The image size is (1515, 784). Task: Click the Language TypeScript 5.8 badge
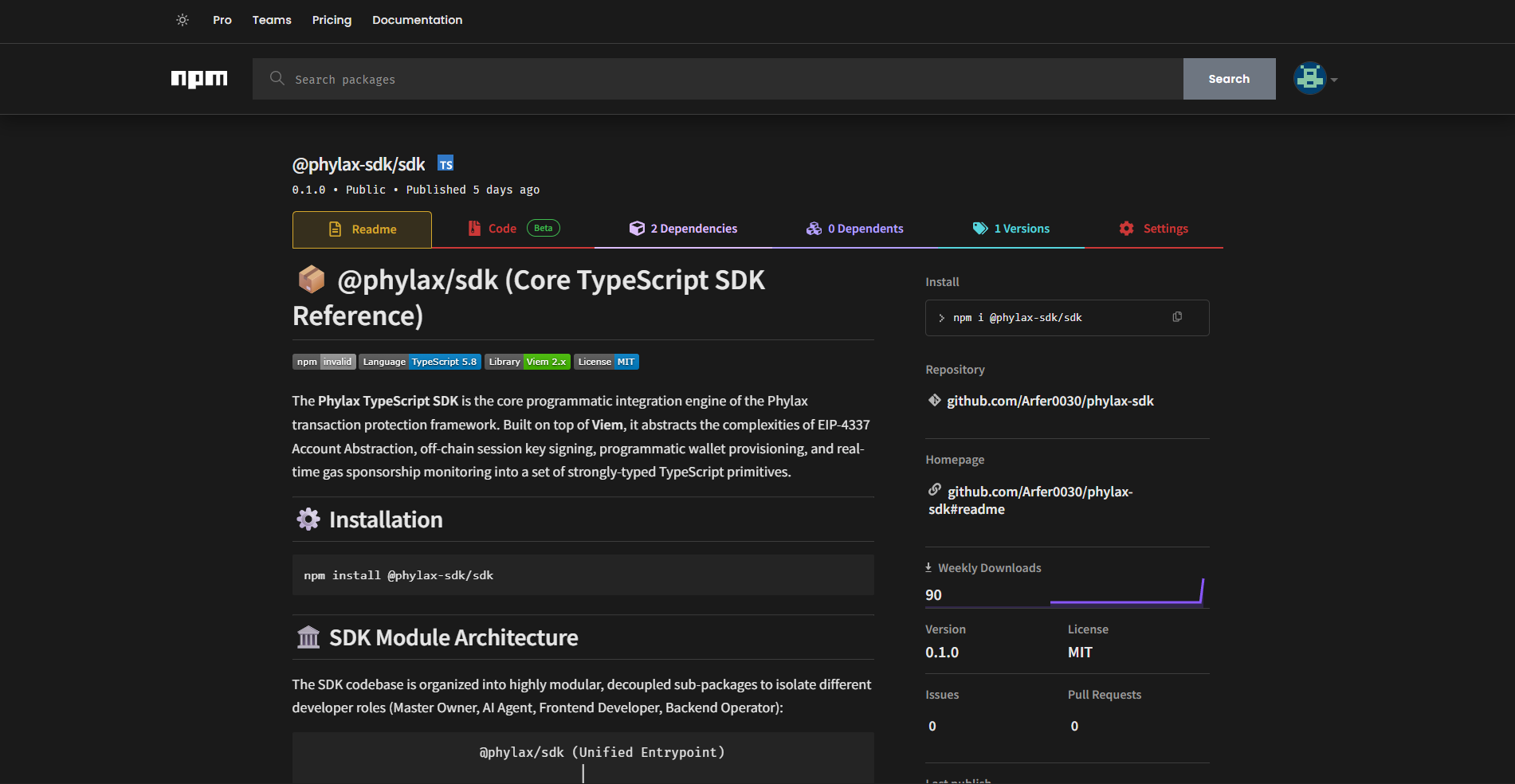(420, 362)
